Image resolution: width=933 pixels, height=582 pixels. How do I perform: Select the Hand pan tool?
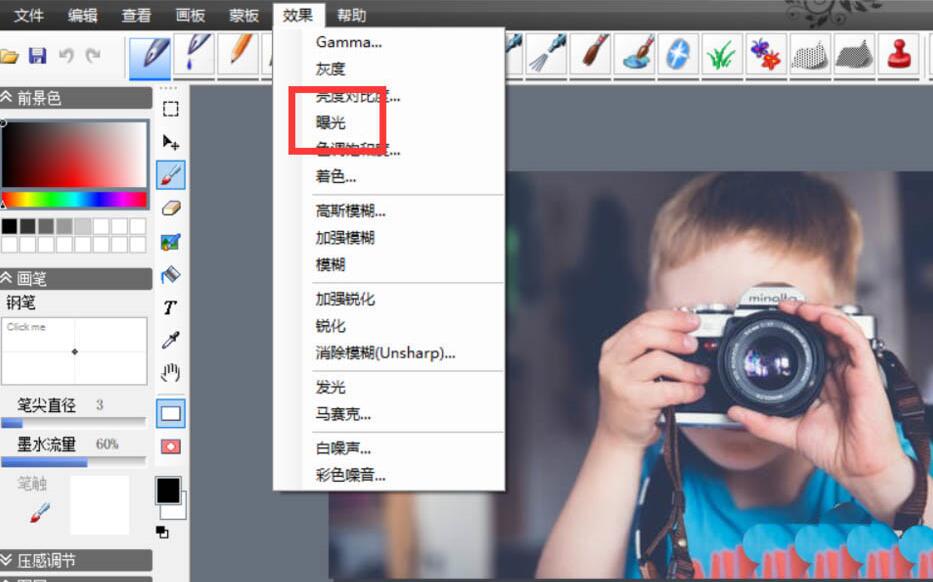click(x=171, y=374)
